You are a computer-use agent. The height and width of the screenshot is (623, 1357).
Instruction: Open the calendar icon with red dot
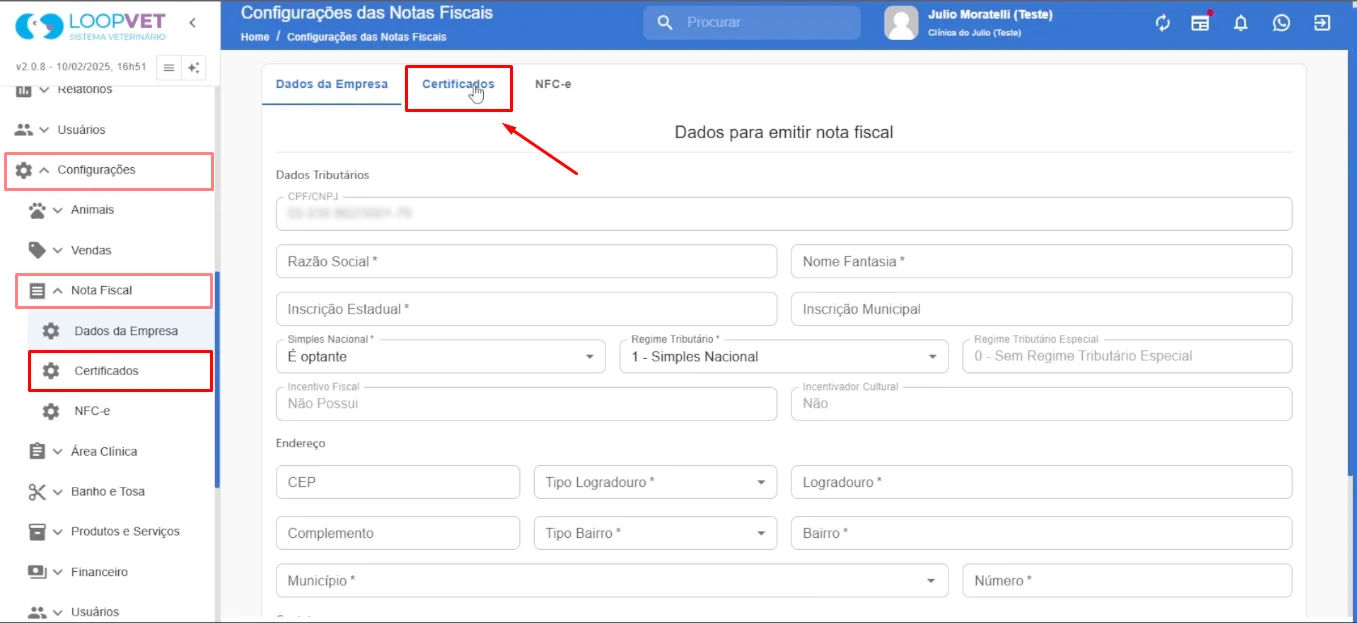click(1200, 23)
